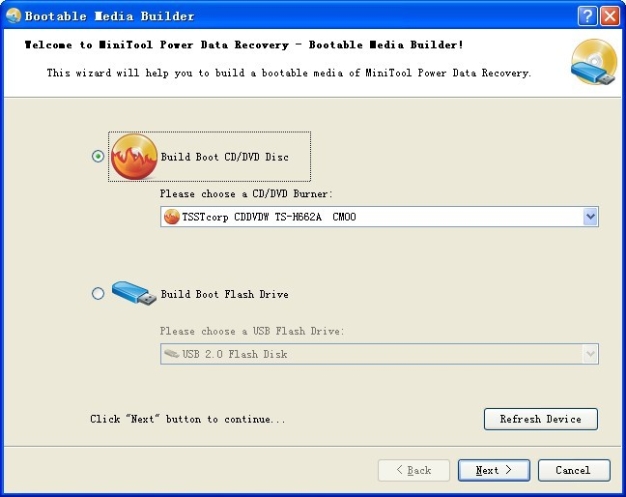Click Next to continue the wizard

(x=493, y=470)
